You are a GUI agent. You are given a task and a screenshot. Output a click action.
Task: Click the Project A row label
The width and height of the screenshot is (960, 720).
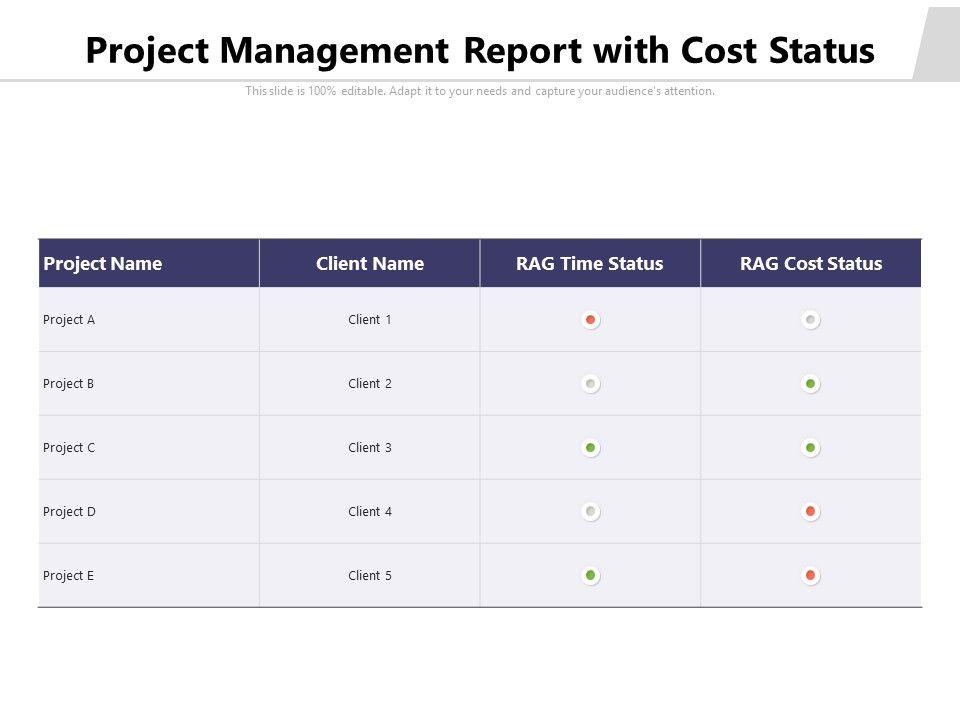click(69, 320)
